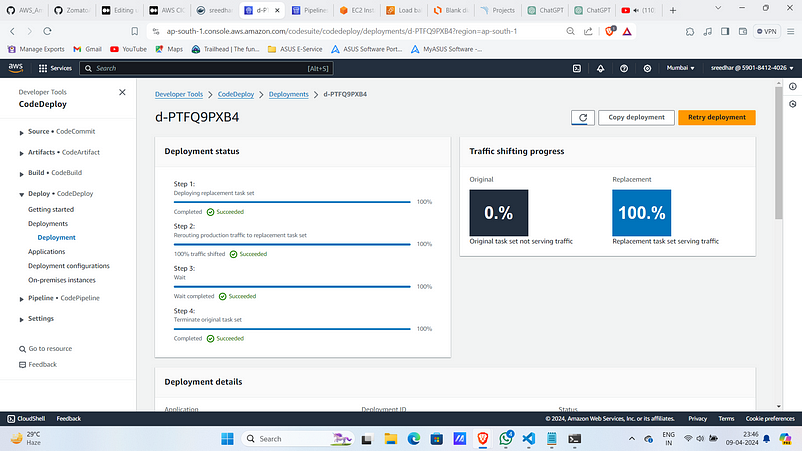
Task: Open the Go to resource search
Action: 46,349
